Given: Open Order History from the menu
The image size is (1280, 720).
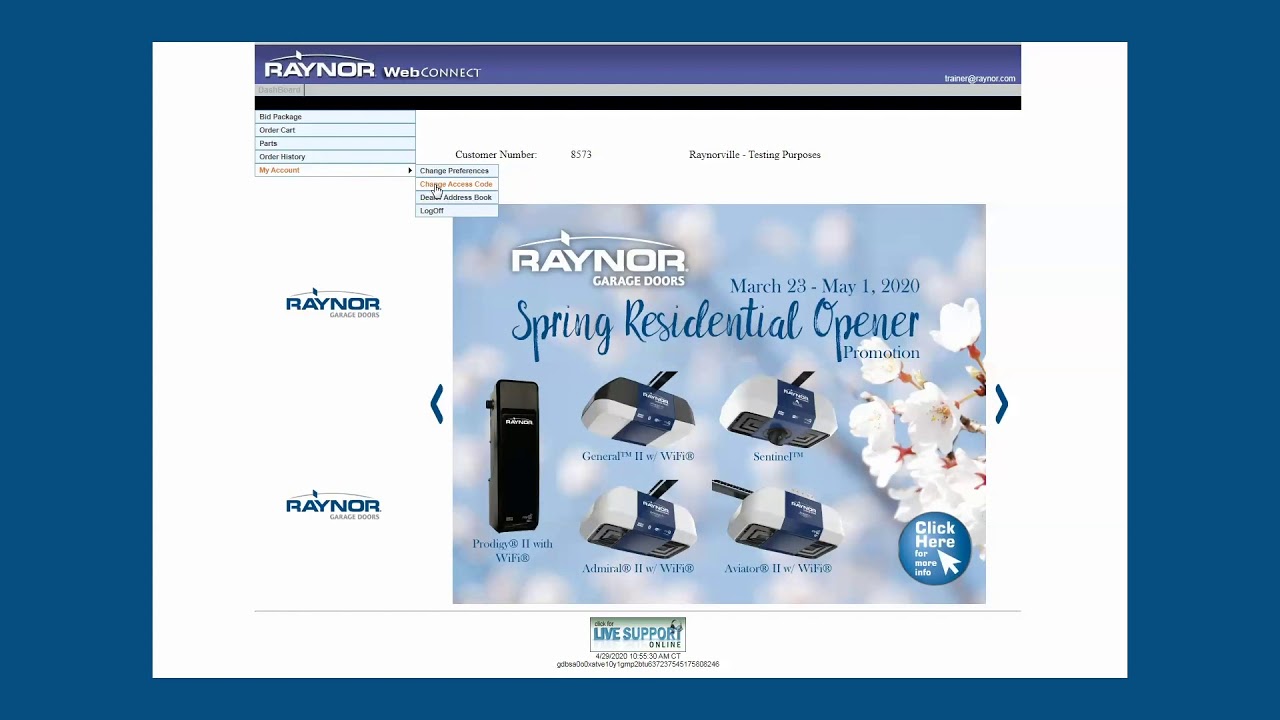Looking at the screenshot, I should click(x=335, y=157).
